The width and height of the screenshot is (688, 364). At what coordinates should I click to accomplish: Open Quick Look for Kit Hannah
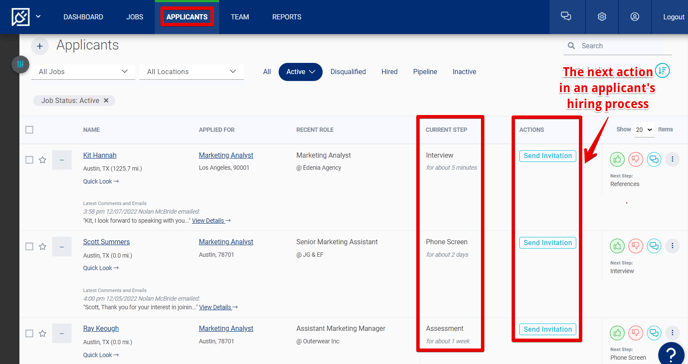(101, 182)
